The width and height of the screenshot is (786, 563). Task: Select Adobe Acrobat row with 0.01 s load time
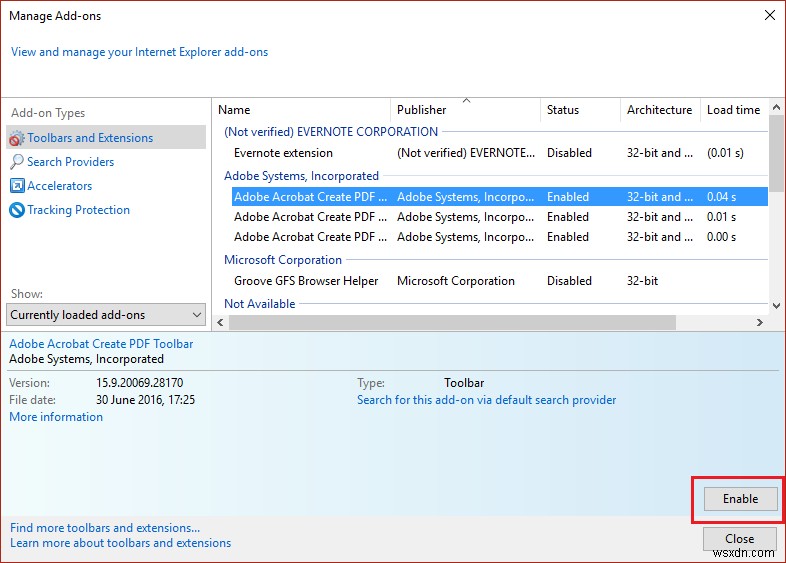(500, 217)
